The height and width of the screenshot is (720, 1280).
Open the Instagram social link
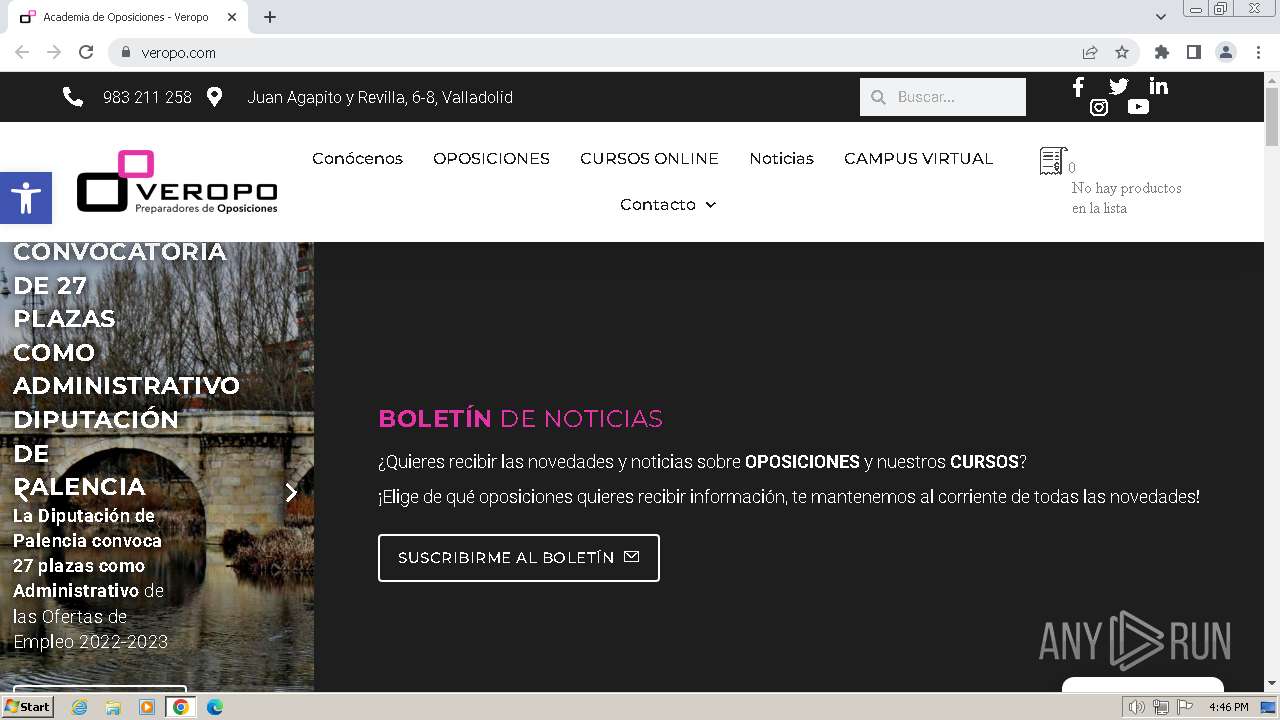tap(1098, 107)
